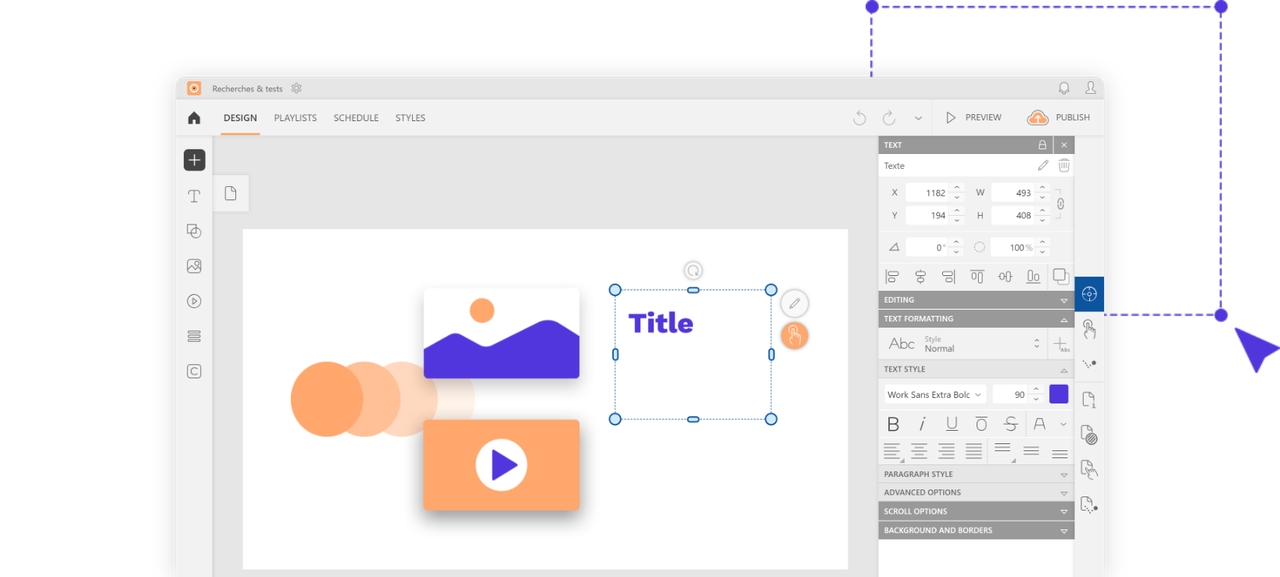The width and height of the screenshot is (1280, 577).
Task: Close the Text properties panel
Action: tap(1064, 145)
